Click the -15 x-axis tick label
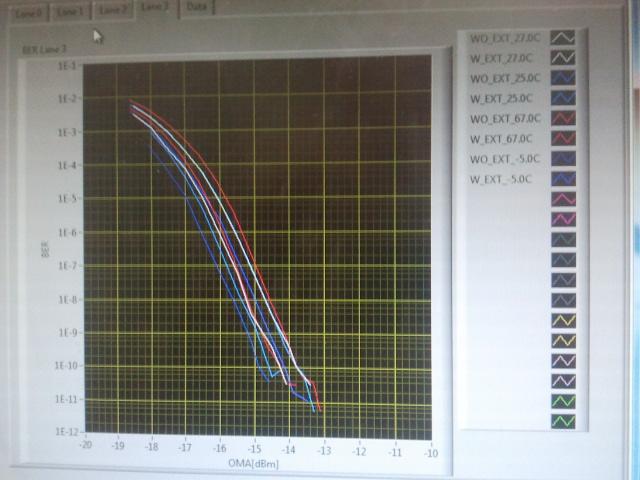Screen dimensions: 640x480 [254, 449]
